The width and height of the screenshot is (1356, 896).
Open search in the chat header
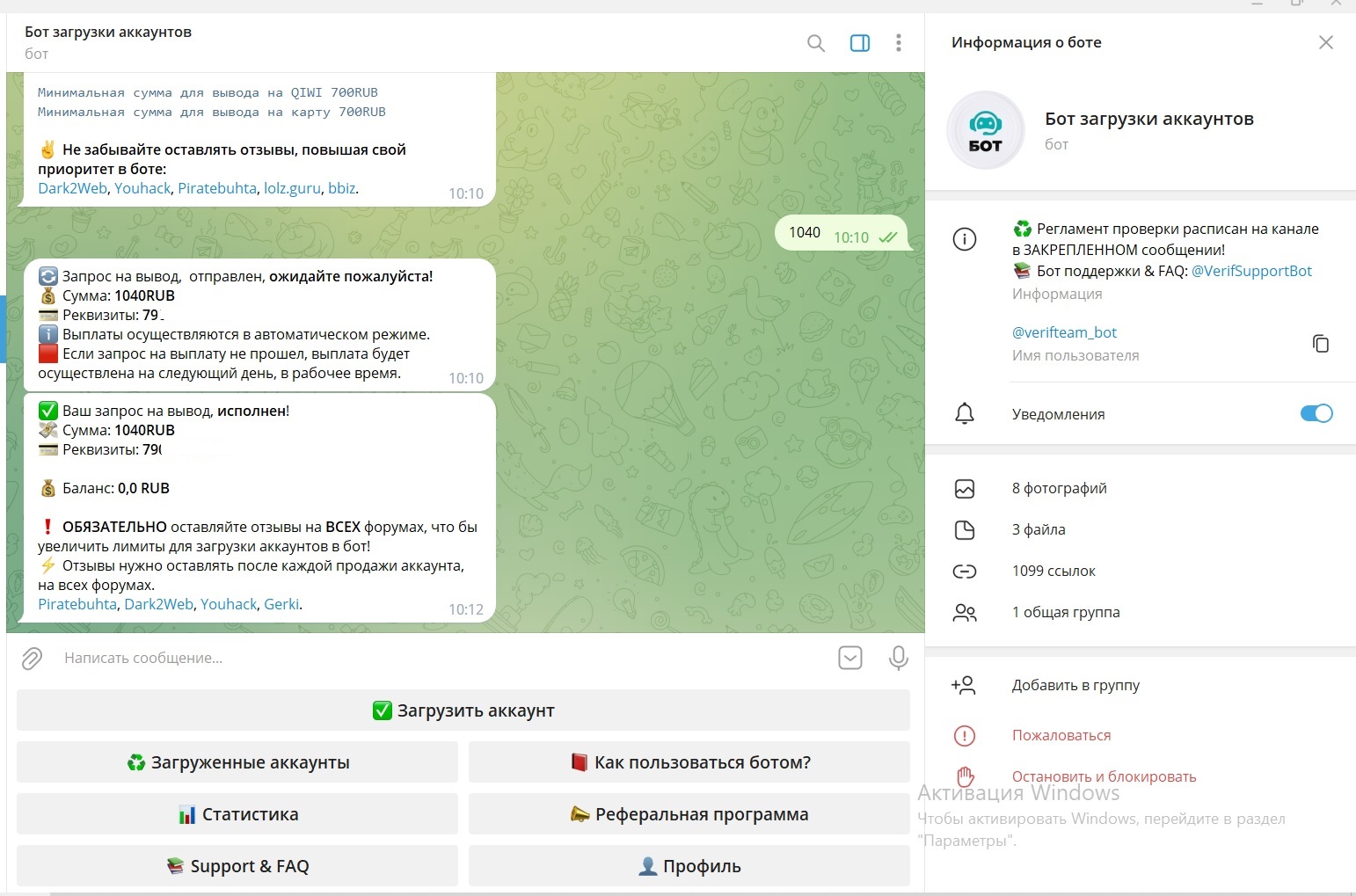pyautogui.click(x=815, y=43)
